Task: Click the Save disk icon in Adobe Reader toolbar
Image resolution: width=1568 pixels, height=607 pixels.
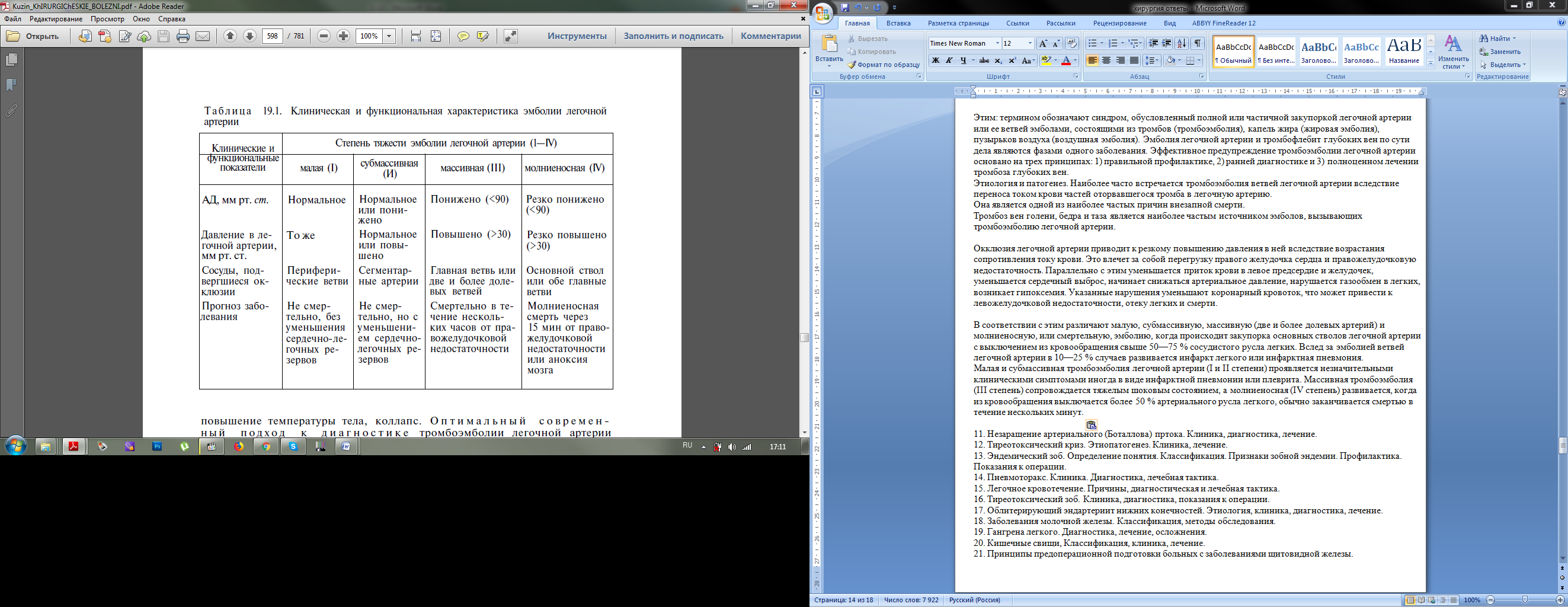Action: 163,37
